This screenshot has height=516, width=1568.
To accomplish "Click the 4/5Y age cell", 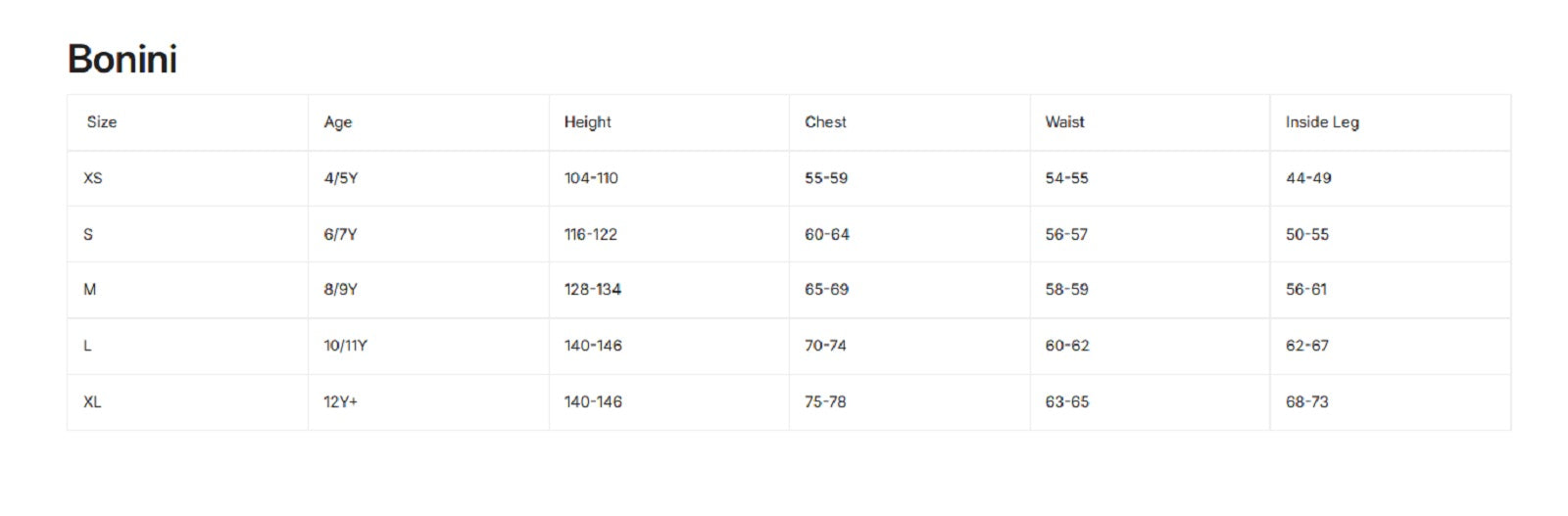I will click(341, 178).
